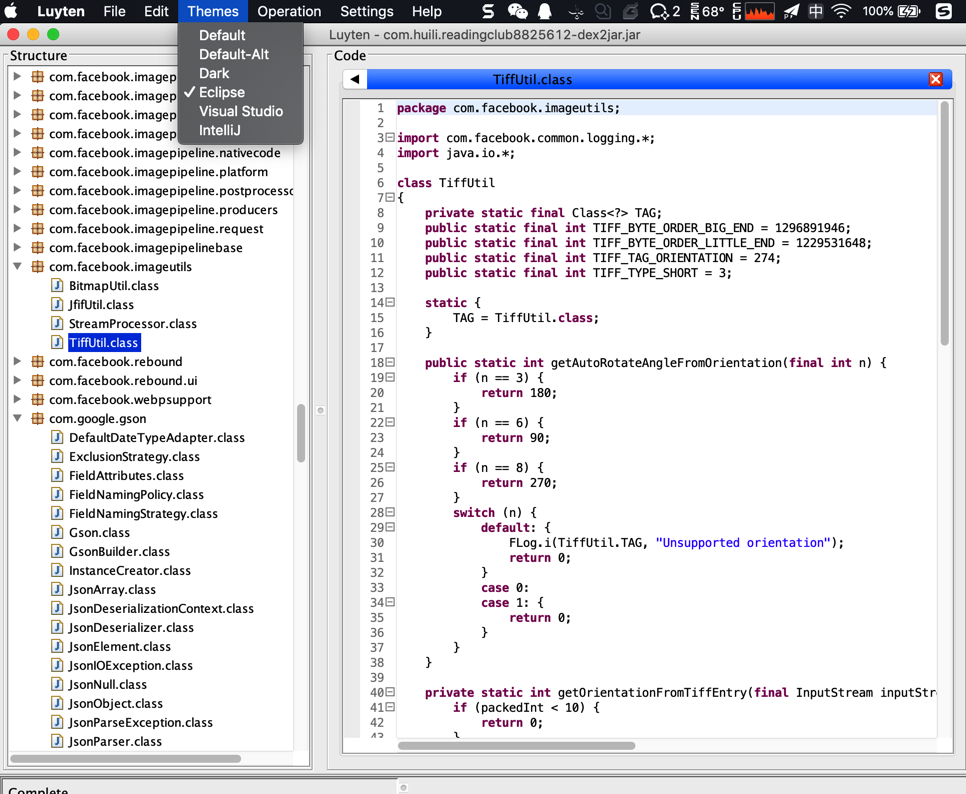Click the com.facebook.rebound package icon
The image size is (966, 794).
38,361
